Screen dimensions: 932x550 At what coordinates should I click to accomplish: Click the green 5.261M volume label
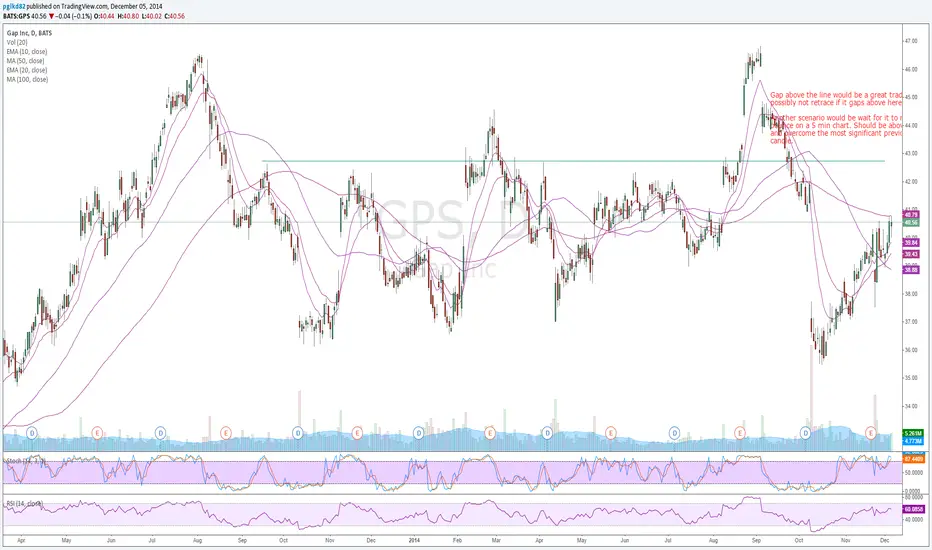(x=912, y=433)
